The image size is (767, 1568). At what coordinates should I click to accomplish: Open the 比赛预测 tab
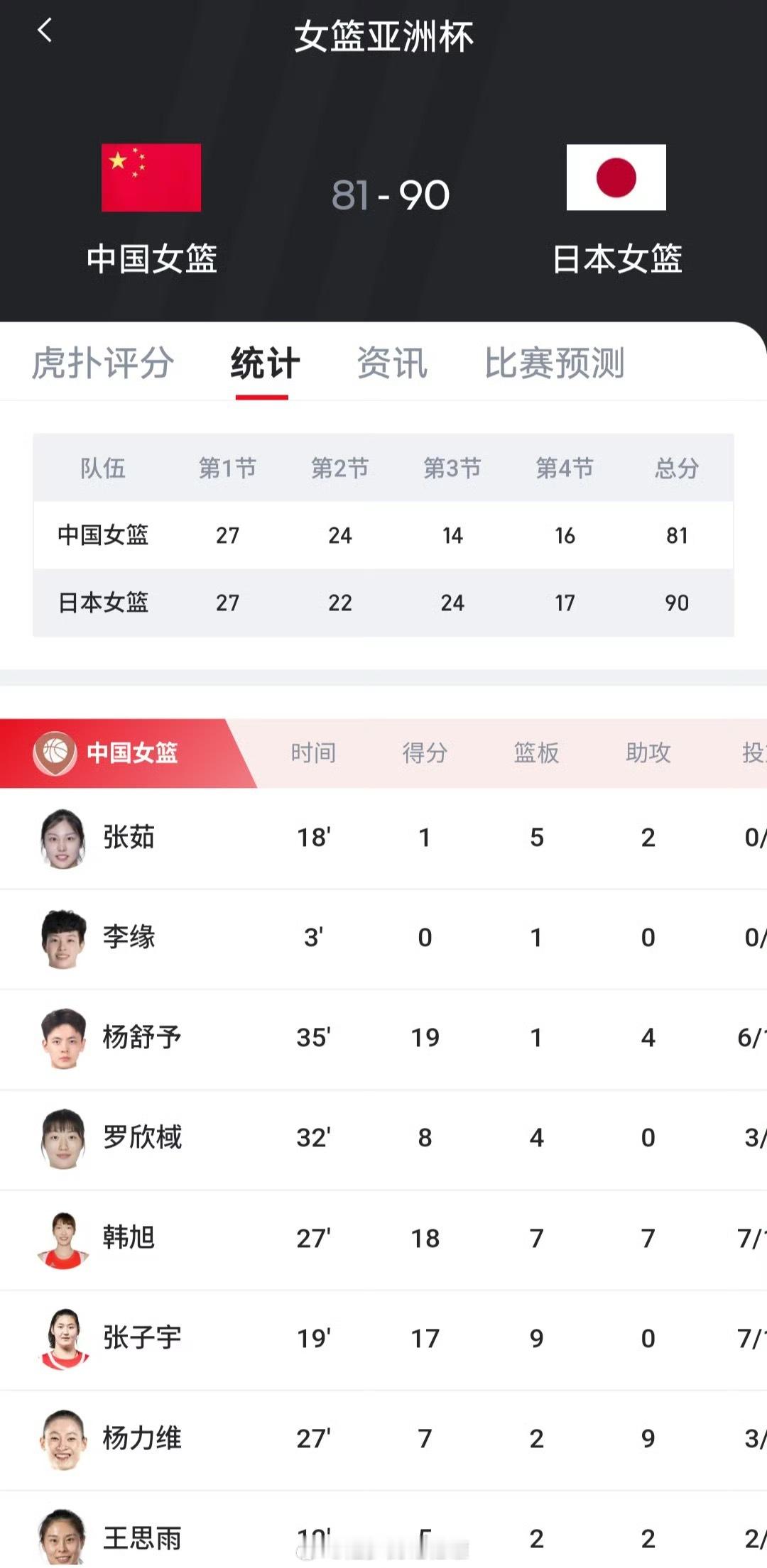click(555, 363)
